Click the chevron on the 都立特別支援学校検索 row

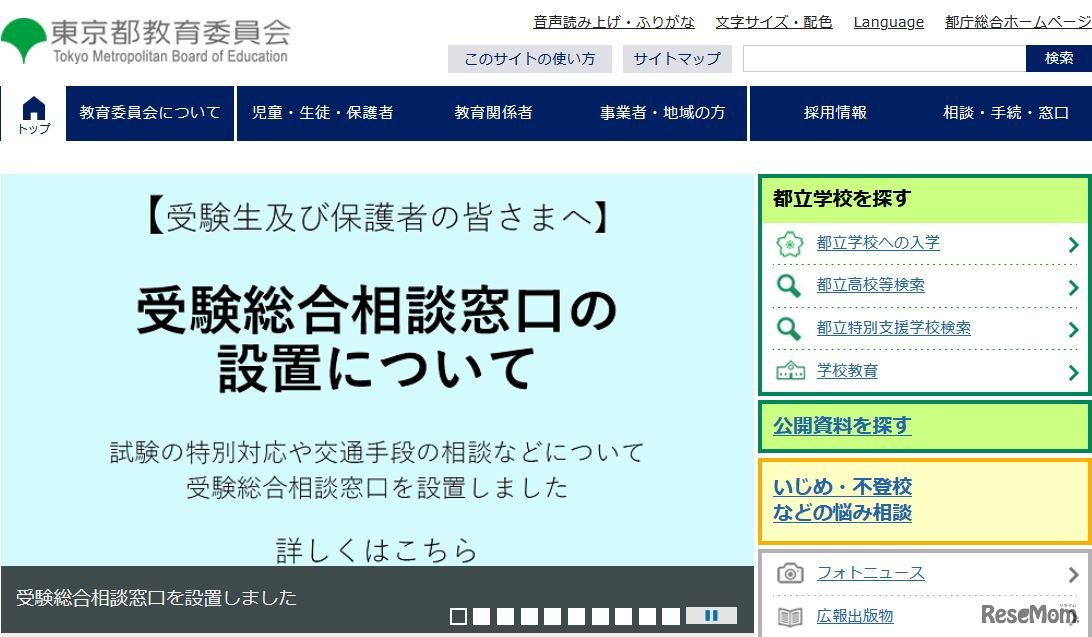click(x=1073, y=330)
